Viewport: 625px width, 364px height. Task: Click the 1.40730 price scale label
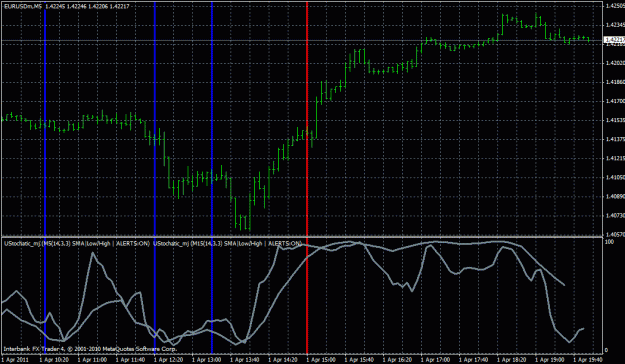[x=615, y=216]
